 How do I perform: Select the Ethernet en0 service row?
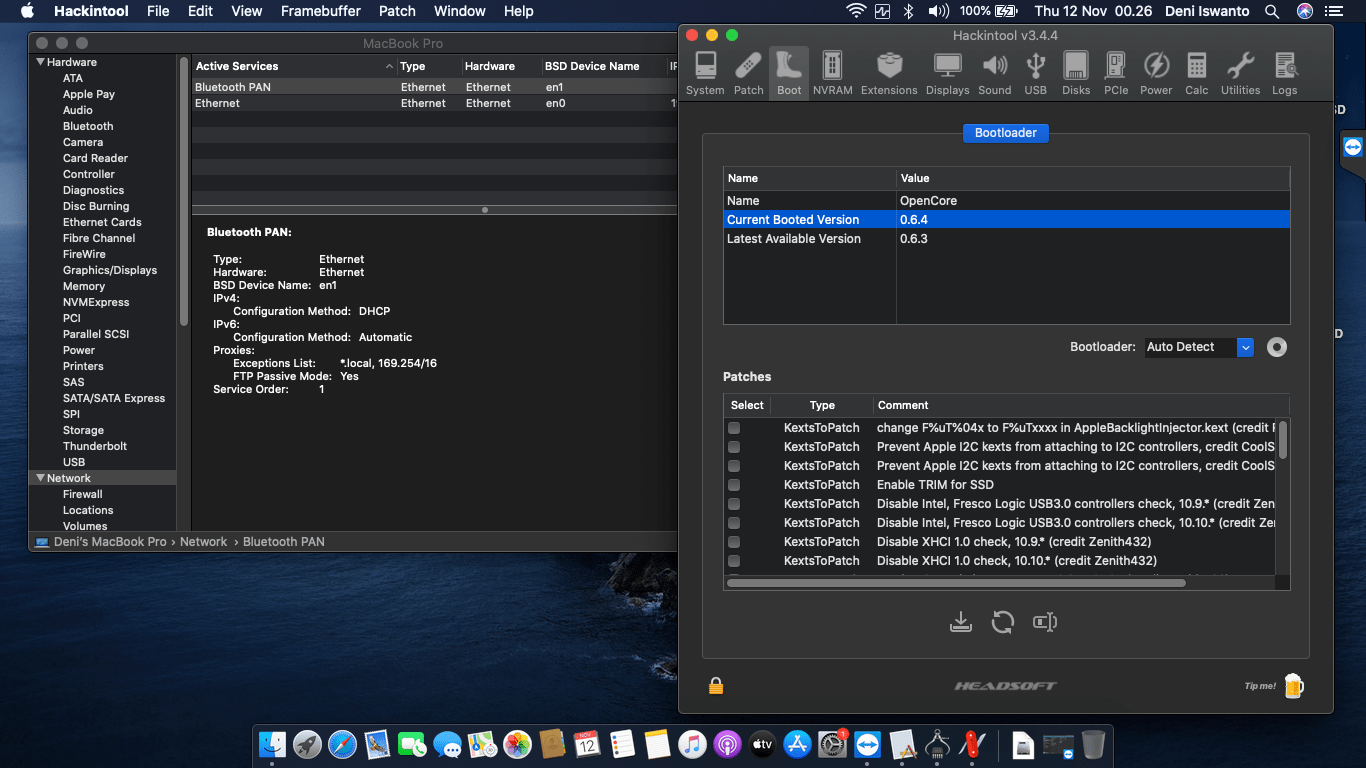(435, 103)
